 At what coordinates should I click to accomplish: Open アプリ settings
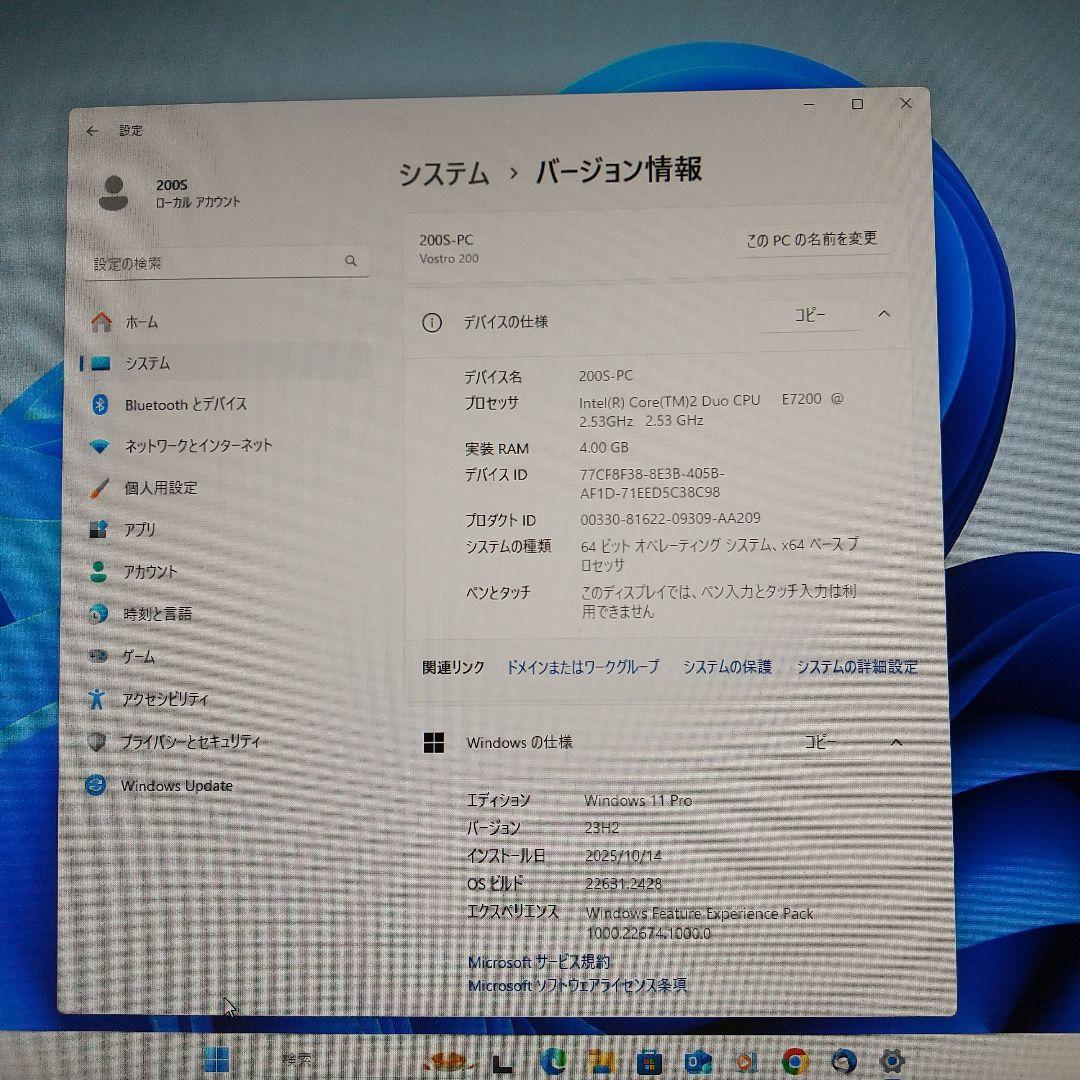pyautogui.click(x=140, y=530)
